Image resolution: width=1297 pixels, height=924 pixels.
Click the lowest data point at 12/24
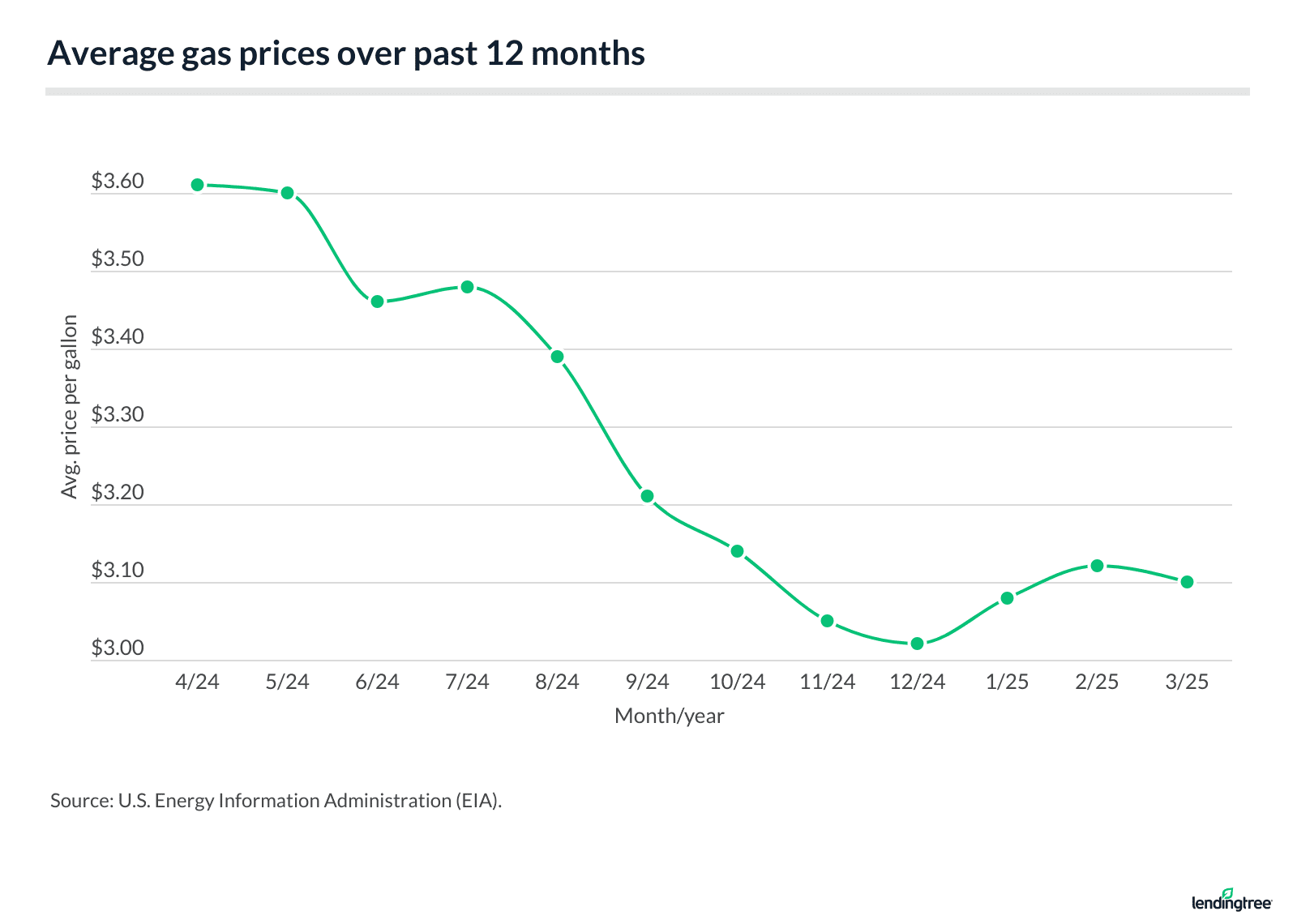point(917,644)
